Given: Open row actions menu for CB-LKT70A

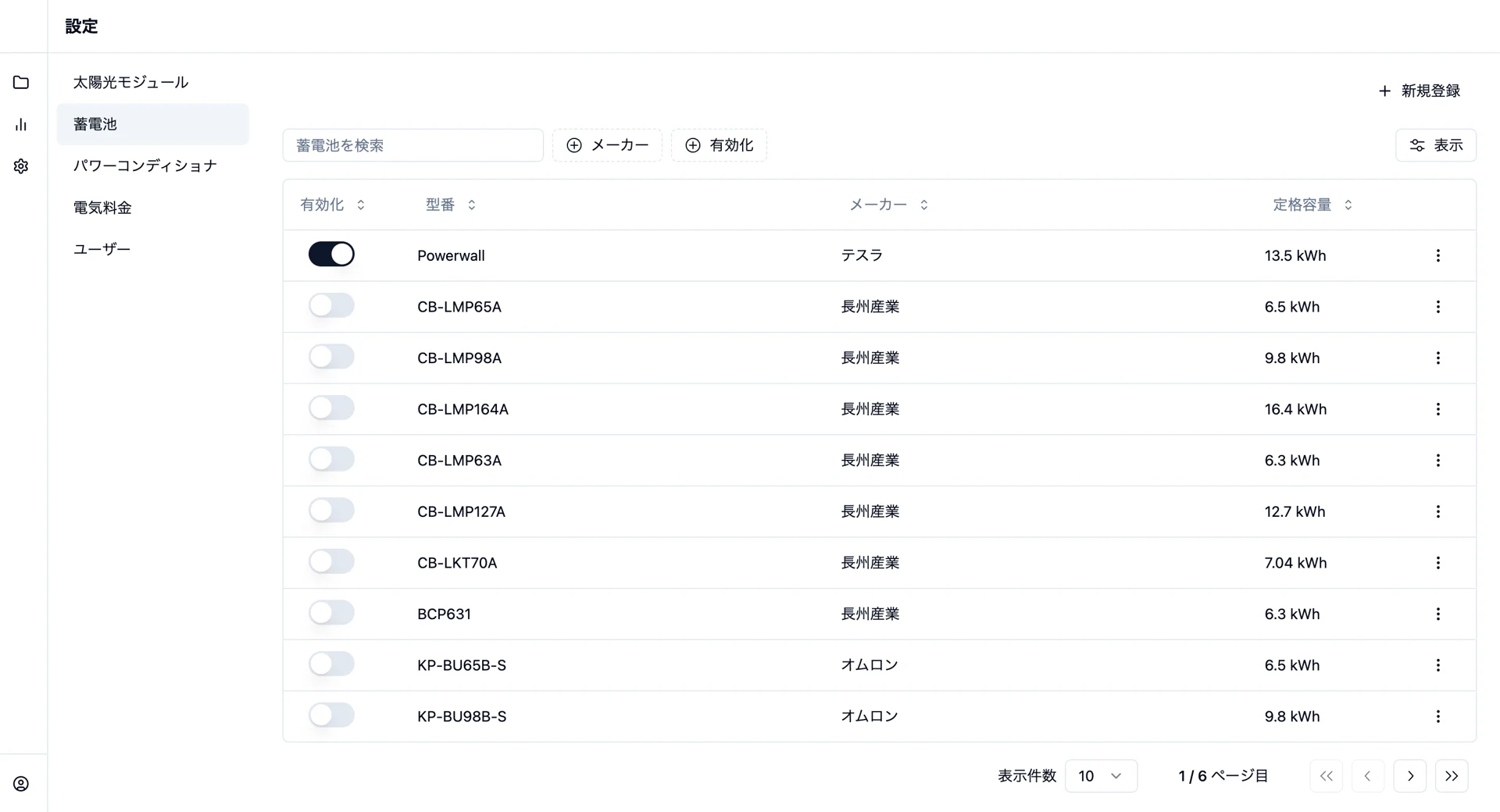Looking at the screenshot, I should coord(1437,563).
